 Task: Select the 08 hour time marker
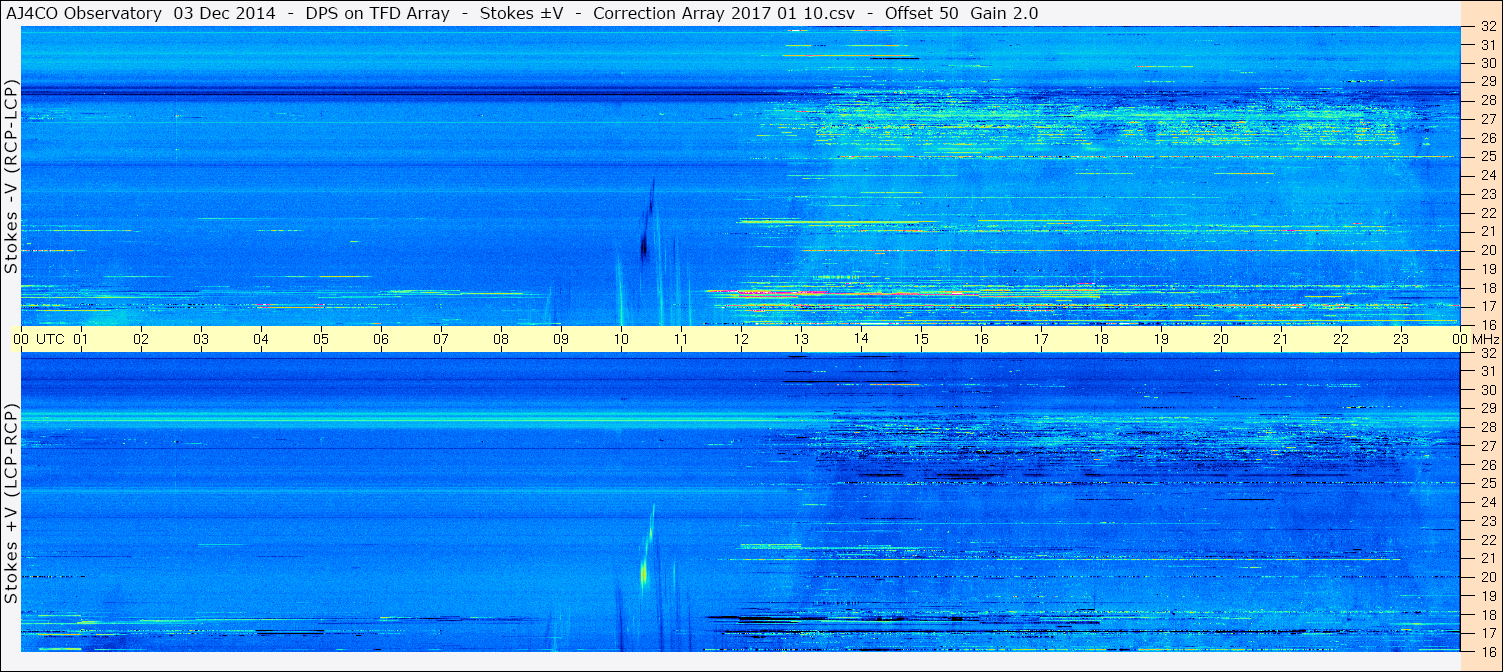501,339
